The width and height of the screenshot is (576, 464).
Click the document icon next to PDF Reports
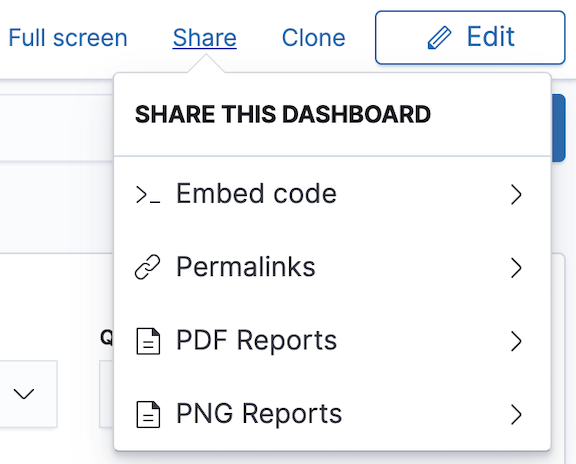tap(148, 341)
